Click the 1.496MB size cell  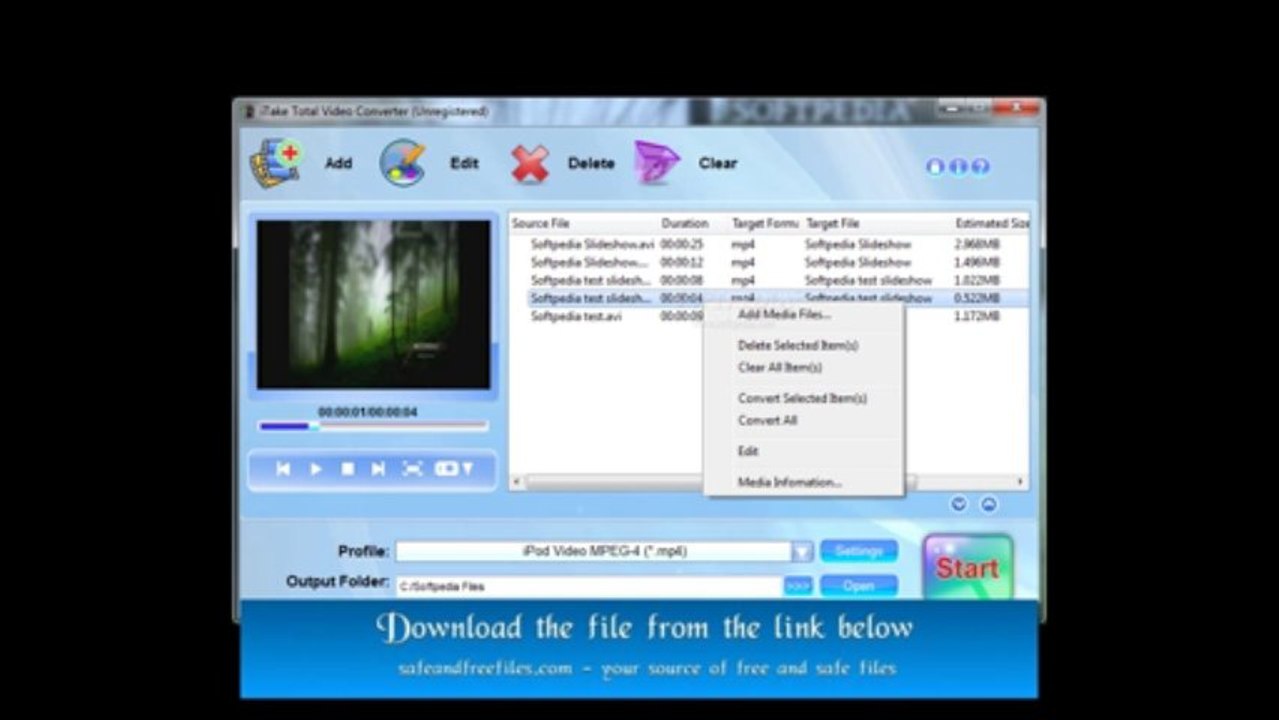(x=977, y=262)
